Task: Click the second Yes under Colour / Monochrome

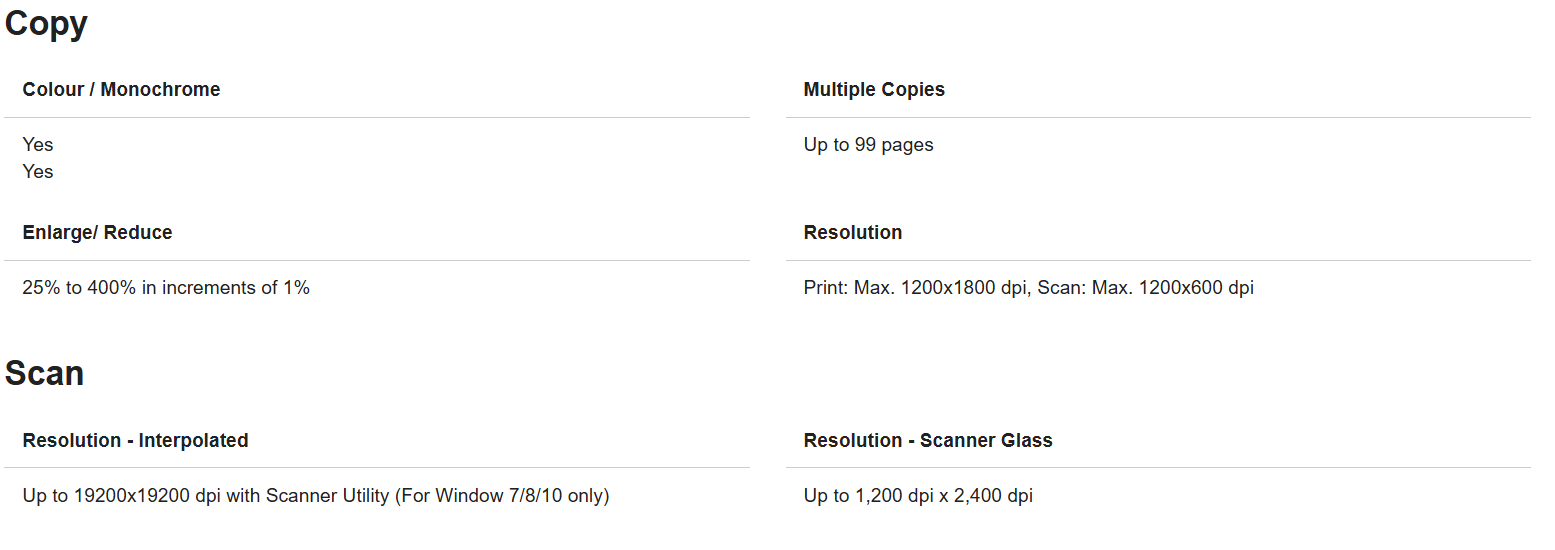Action: pos(38,172)
